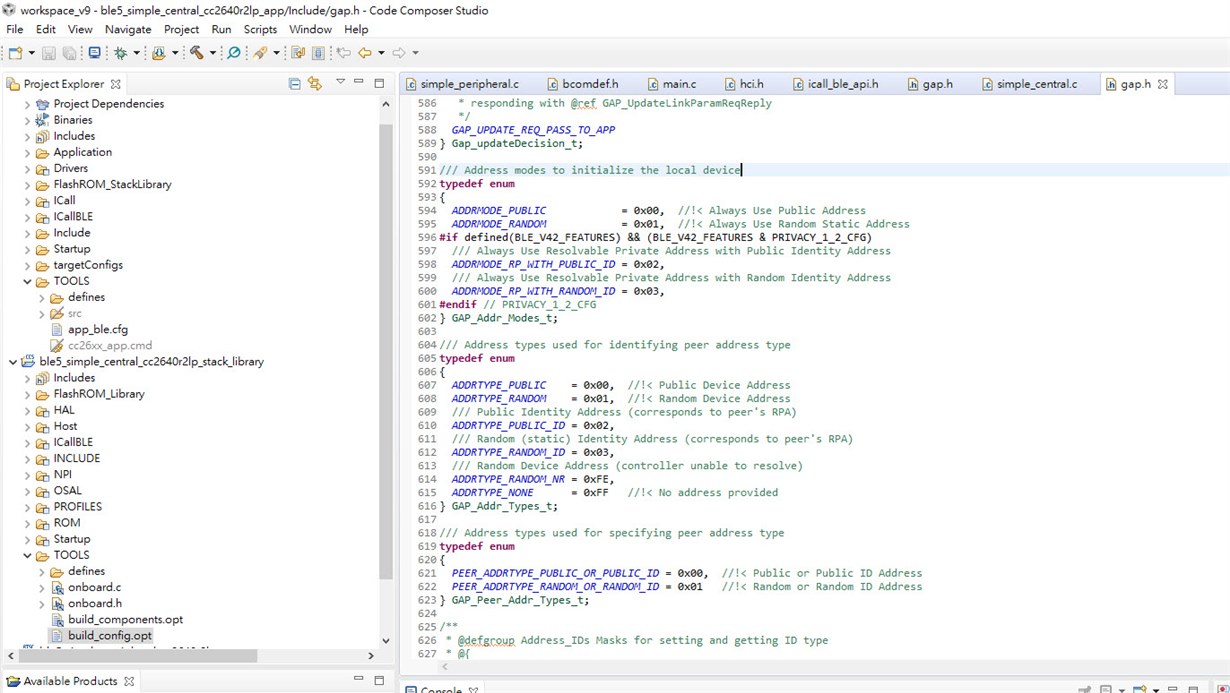Viewport: 1230px width, 693px height.
Task: Click the monitor icon in the toolbar
Action: (x=94, y=53)
